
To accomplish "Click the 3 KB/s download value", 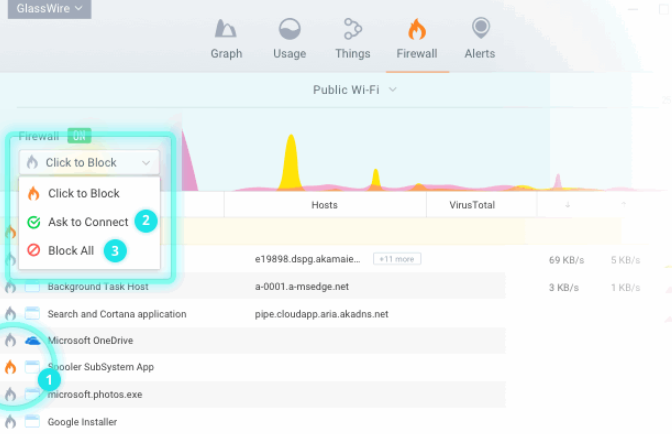I will (564, 287).
